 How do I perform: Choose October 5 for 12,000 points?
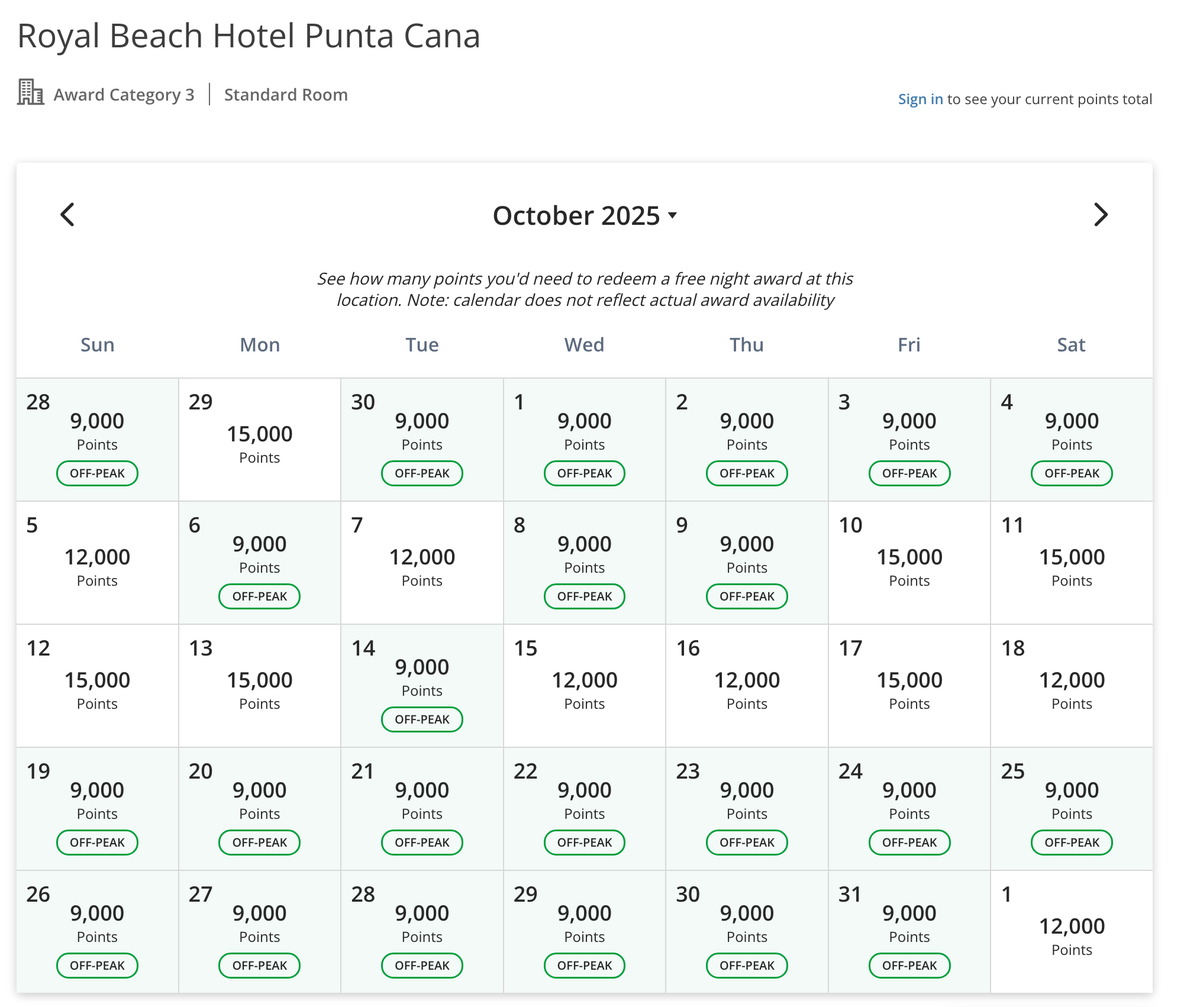click(98, 562)
